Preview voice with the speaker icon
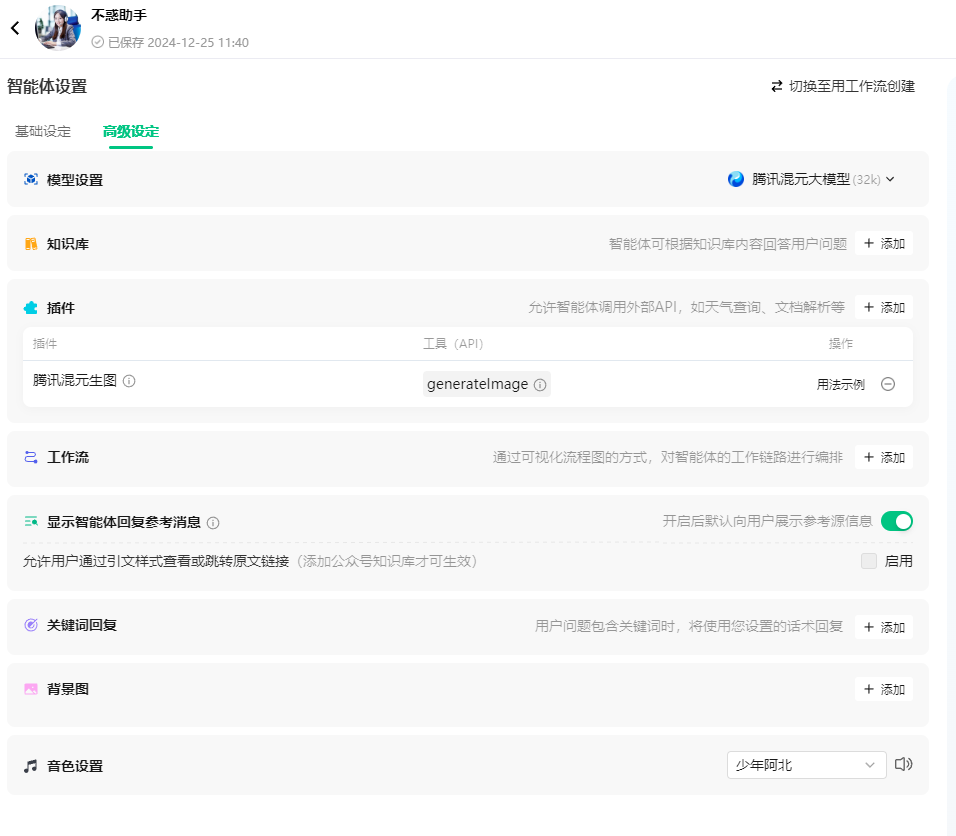The width and height of the screenshot is (956, 836). click(x=904, y=764)
